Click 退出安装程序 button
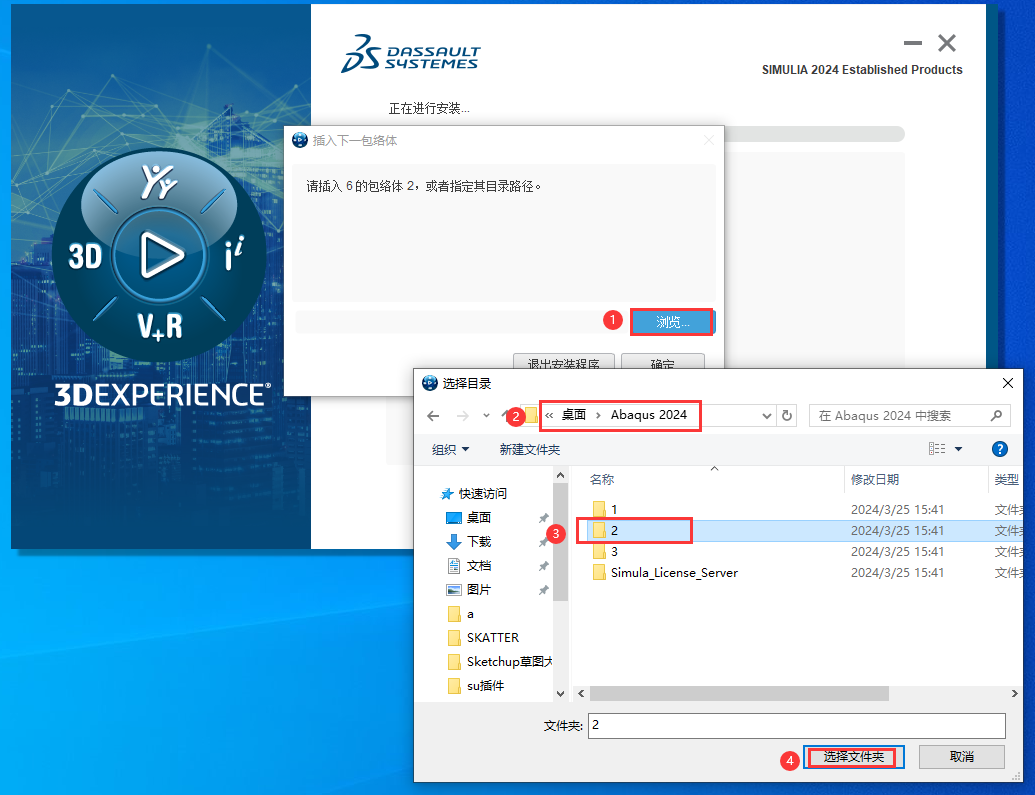Image resolution: width=1035 pixels, height=795 pixels. pos(564,363)
